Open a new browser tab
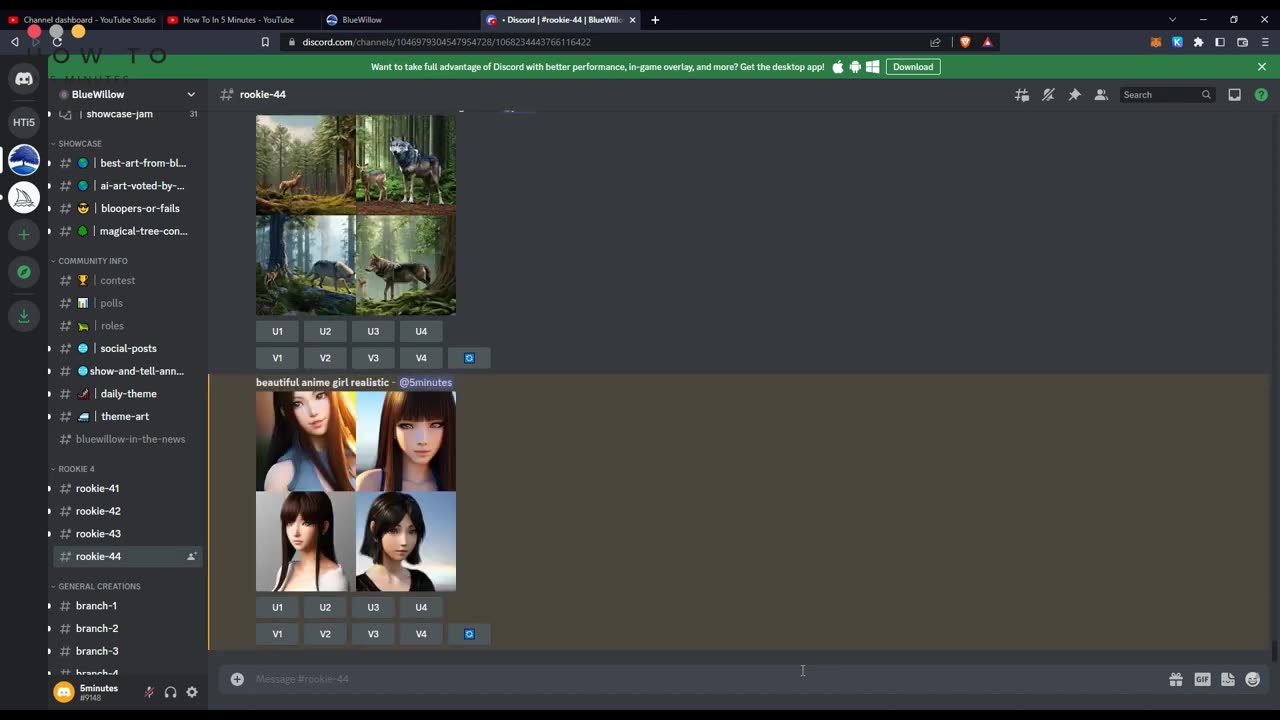The width and height of the screenshot is (1280, 720). tap(655, 19)
